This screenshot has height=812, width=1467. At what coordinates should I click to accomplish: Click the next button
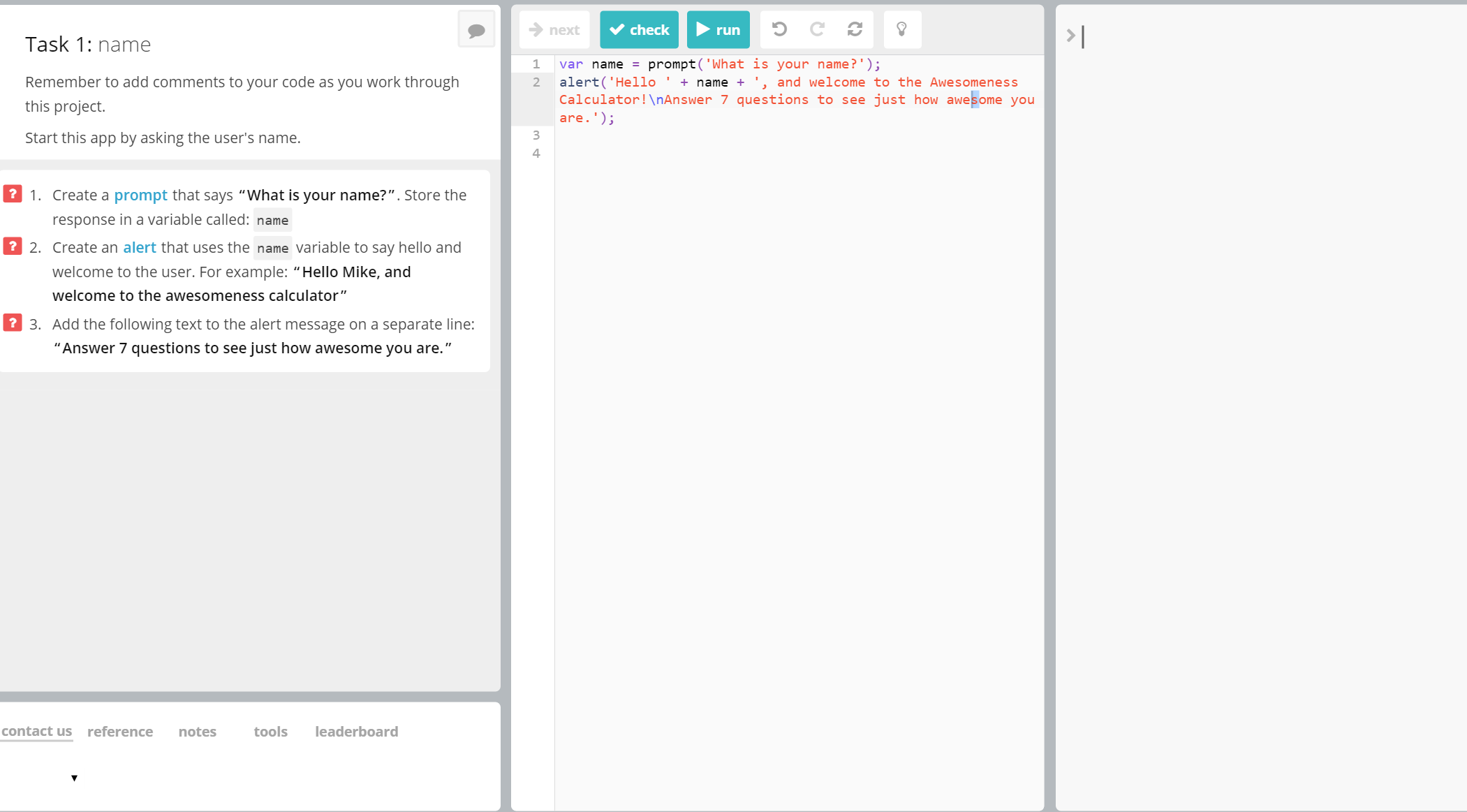tap(554, 29)
